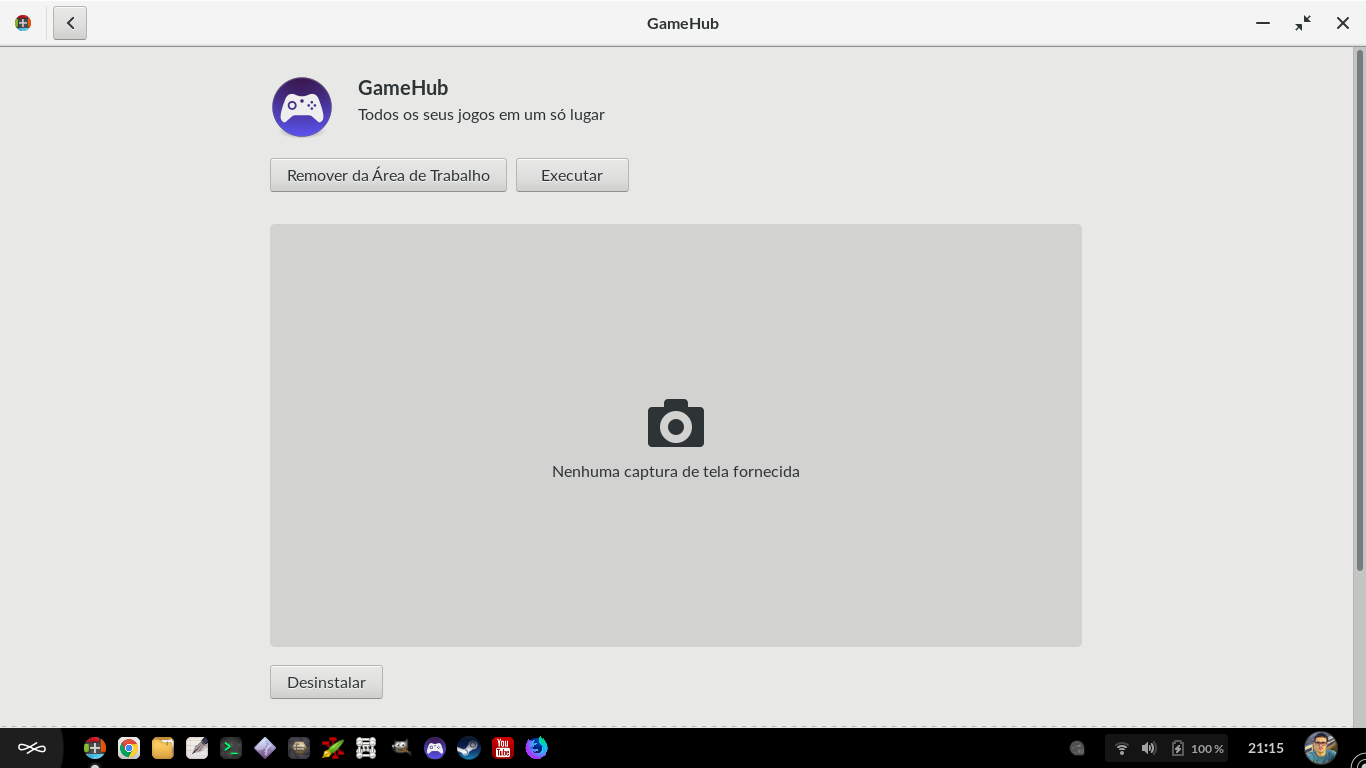
Task: Launch Google Chrome from the taskbar
Action: click(x=129, y=748)
